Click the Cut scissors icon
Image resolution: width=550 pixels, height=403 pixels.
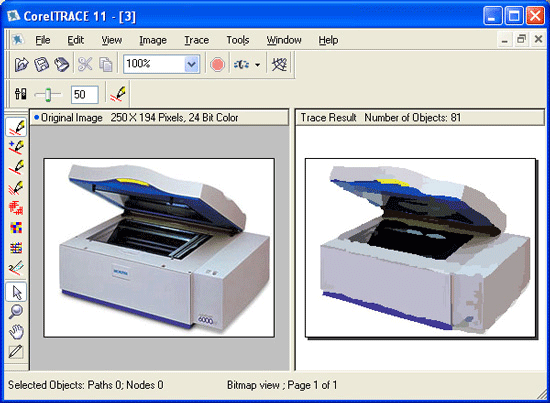pos(85,65)
